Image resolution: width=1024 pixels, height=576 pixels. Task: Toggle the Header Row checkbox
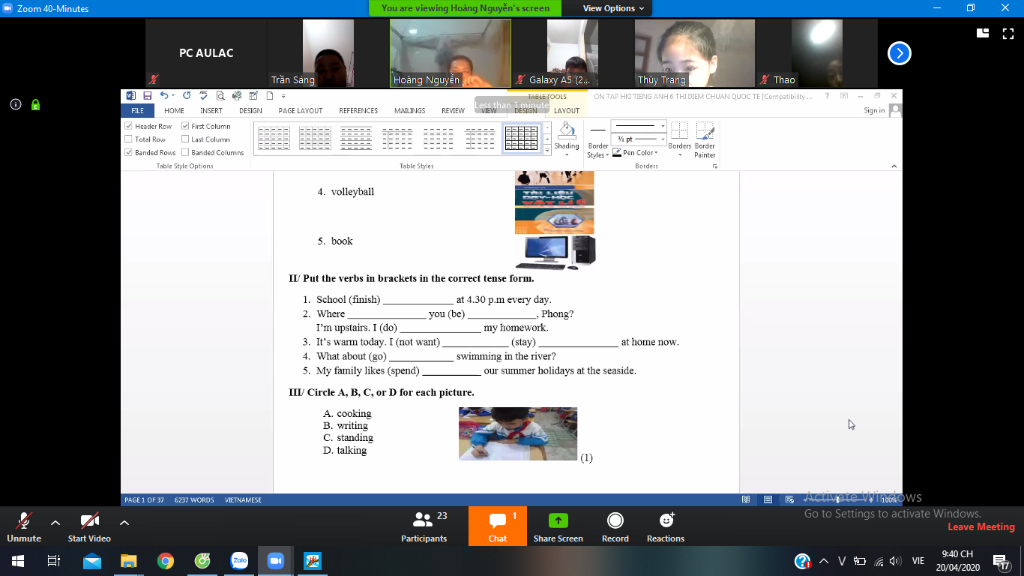click(x=129, y=126)
